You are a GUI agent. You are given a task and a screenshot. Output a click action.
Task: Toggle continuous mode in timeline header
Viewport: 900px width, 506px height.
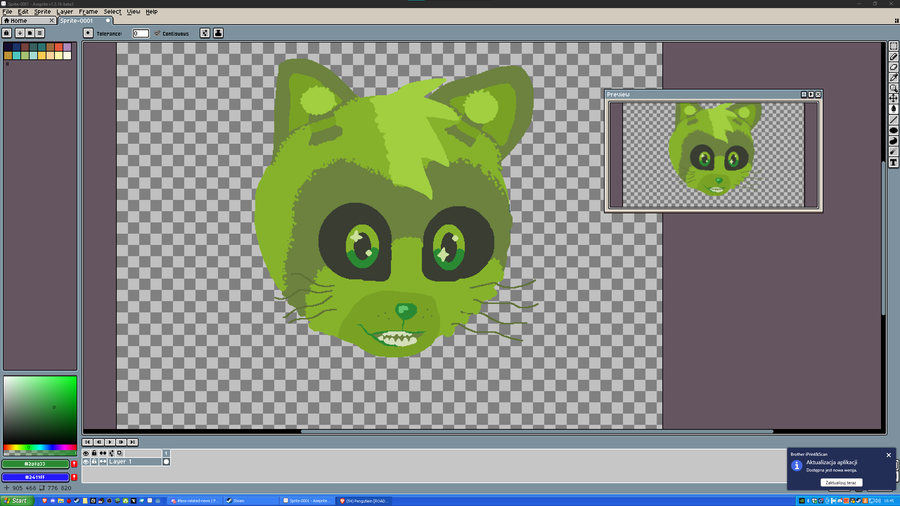click(x=103, y=453)
